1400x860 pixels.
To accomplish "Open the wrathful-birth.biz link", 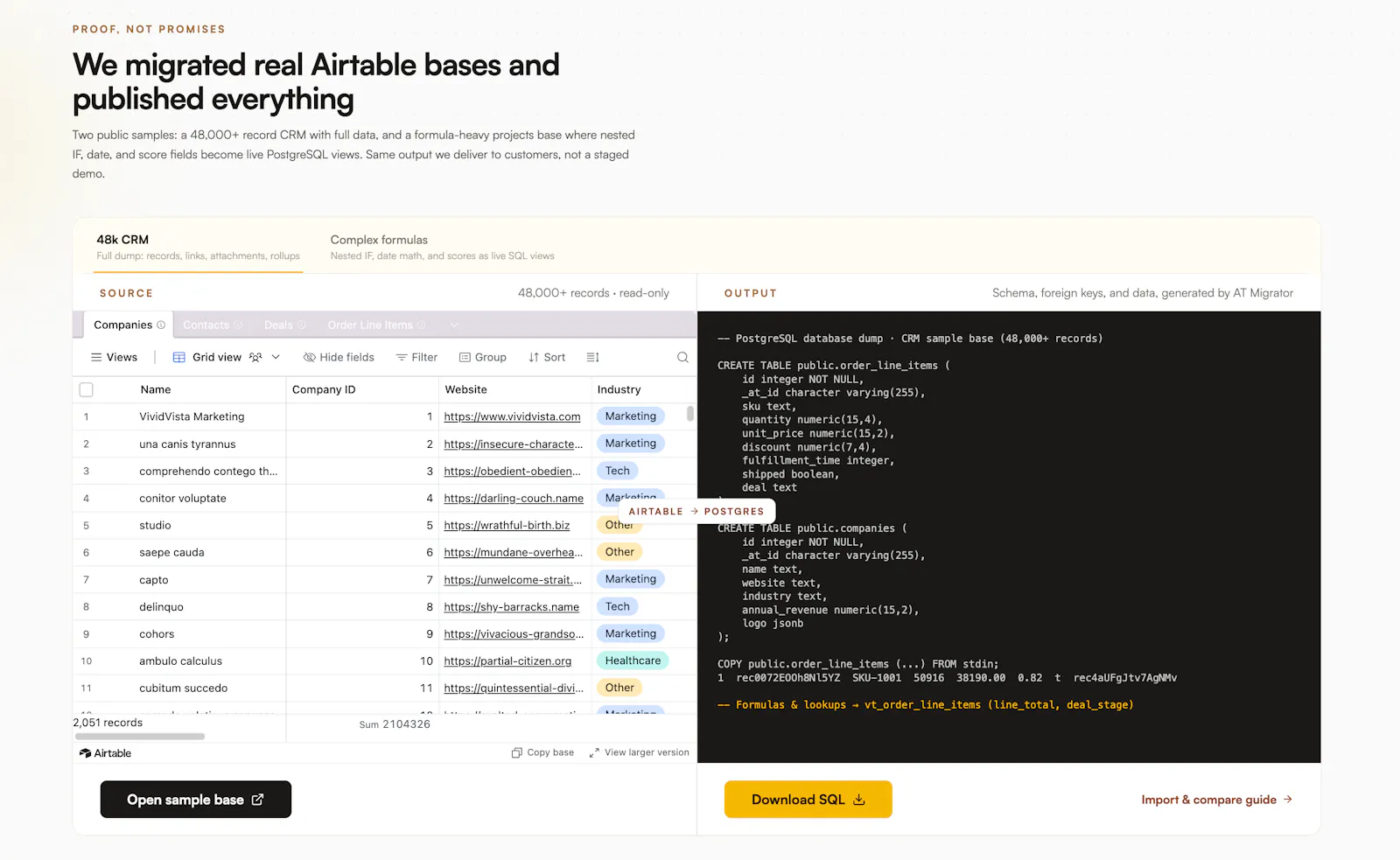I will [x=507, y=525].
